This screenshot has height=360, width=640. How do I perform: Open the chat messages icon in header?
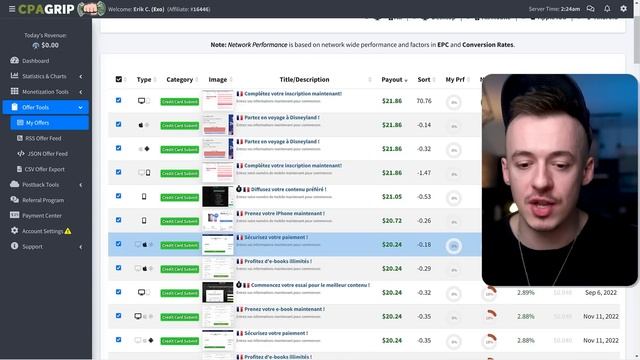[x=590, y=9]
